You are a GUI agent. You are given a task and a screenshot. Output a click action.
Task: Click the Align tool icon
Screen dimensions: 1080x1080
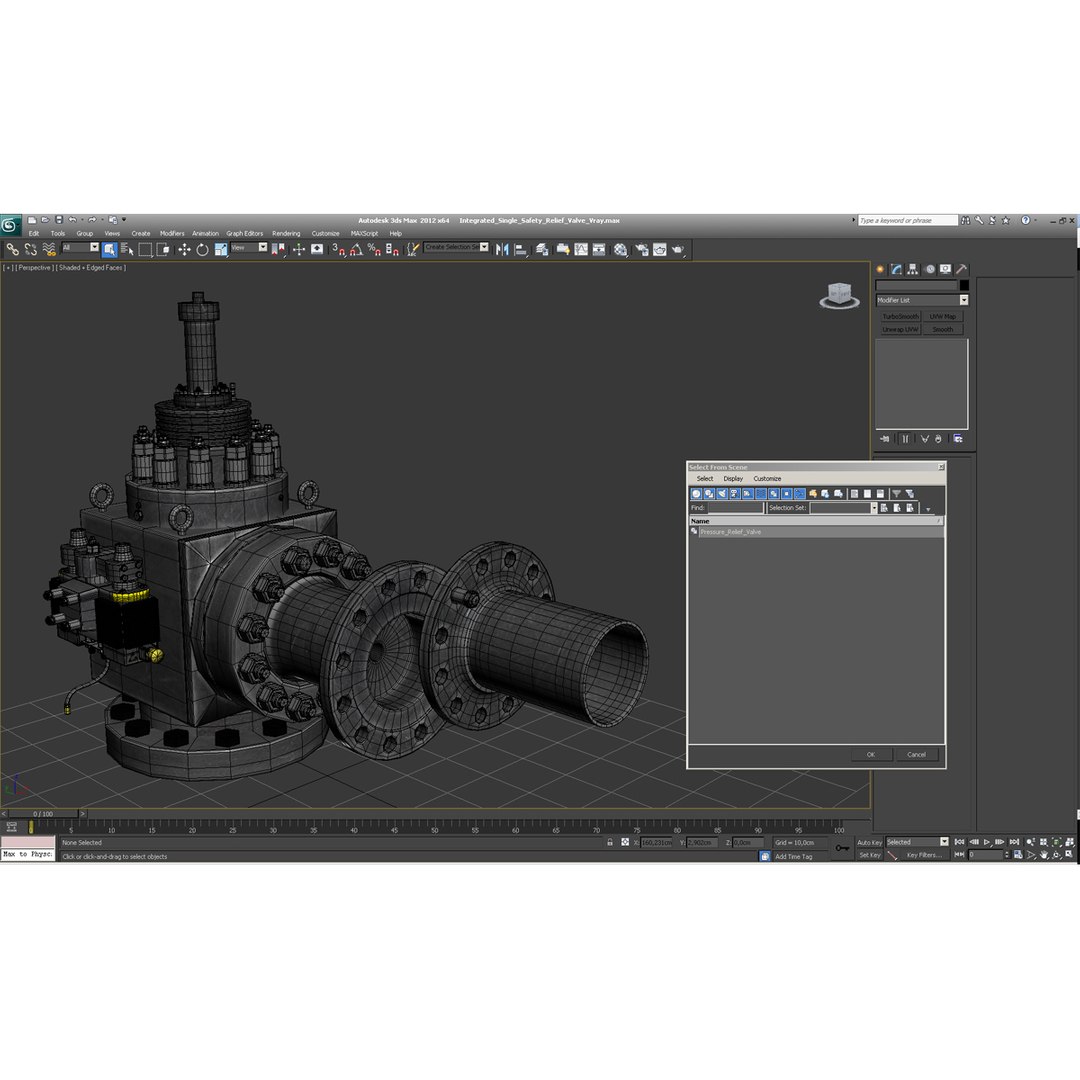coord(521,249)
